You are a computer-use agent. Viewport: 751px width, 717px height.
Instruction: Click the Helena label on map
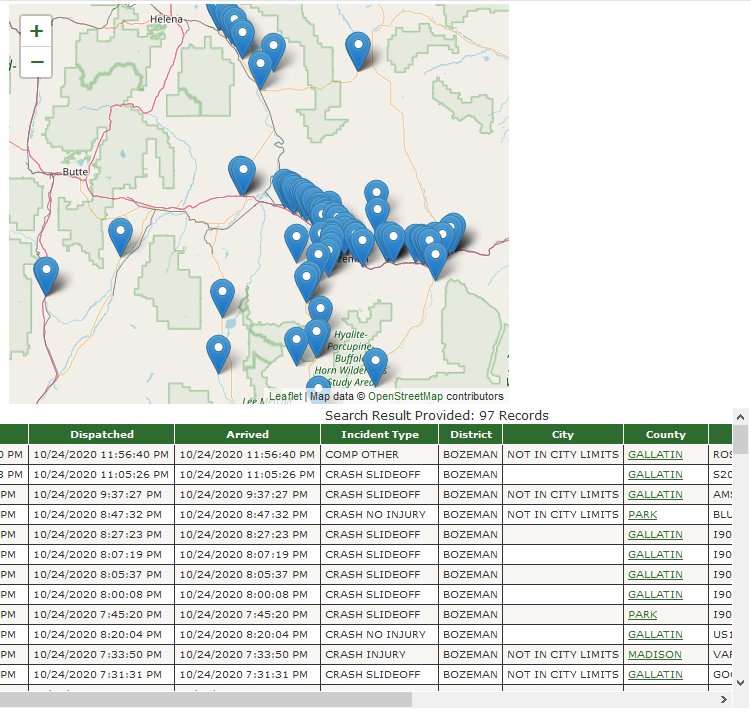tap(166, 19)
